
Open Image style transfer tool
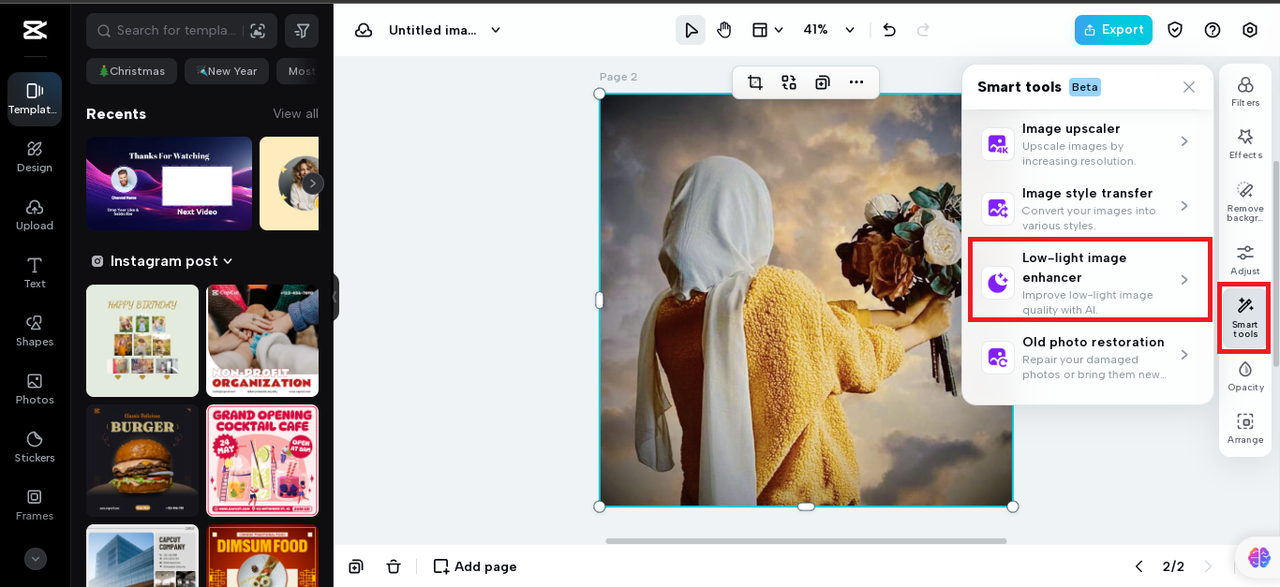click(1088, 208)
